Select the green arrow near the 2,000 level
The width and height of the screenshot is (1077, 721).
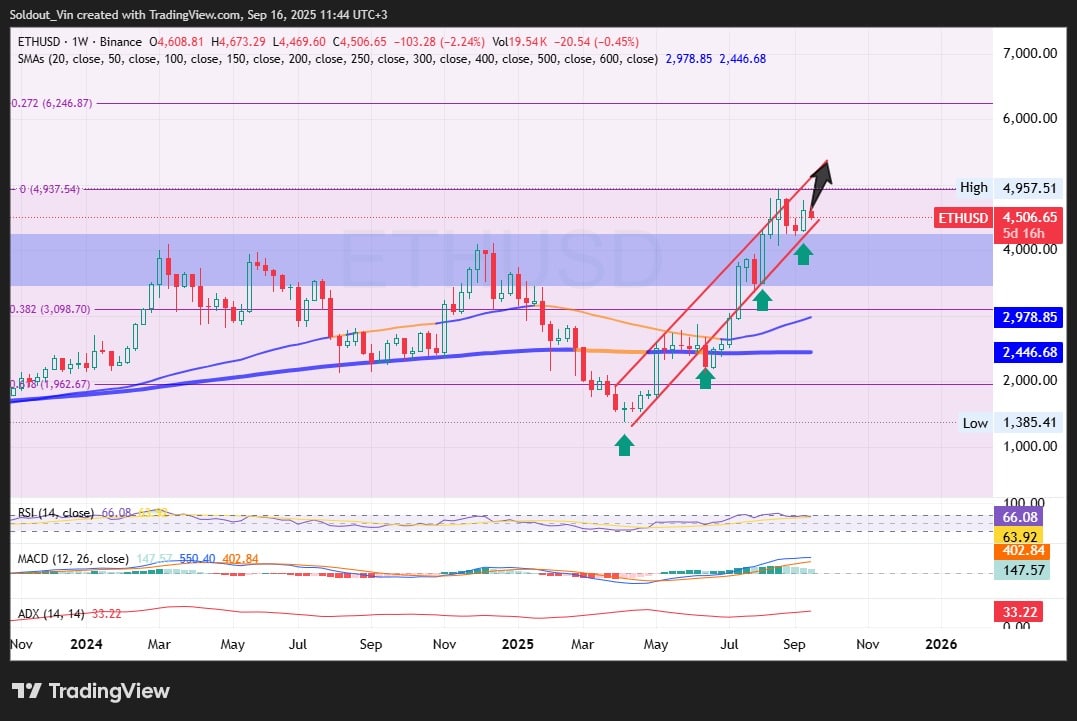tap(706, 377)
